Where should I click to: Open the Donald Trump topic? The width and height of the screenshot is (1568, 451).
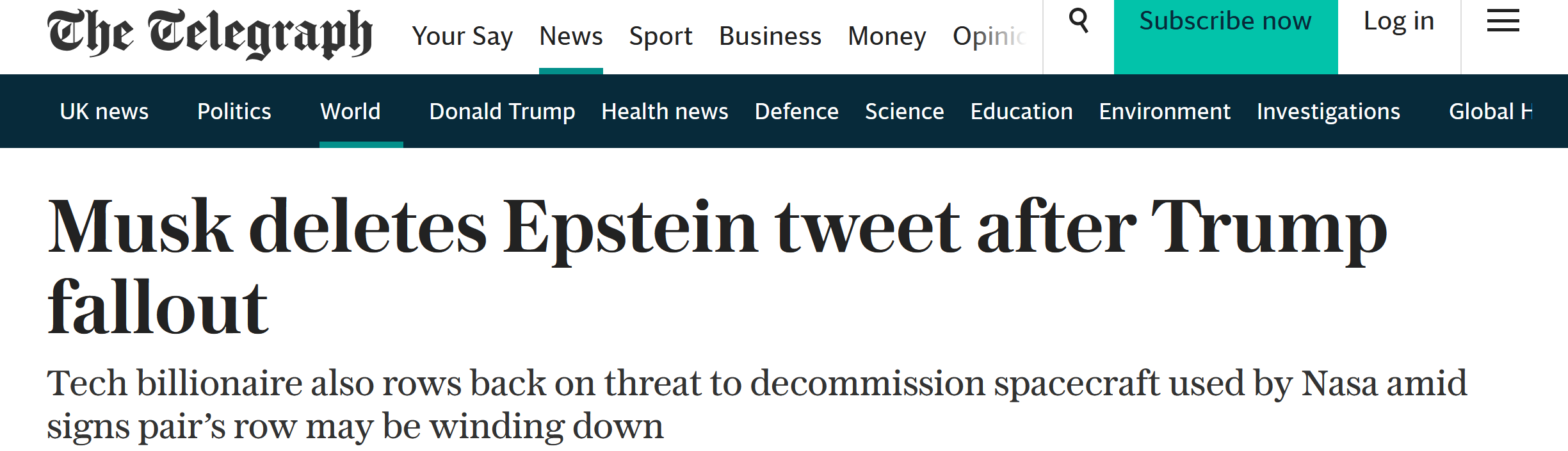(502, 111)
